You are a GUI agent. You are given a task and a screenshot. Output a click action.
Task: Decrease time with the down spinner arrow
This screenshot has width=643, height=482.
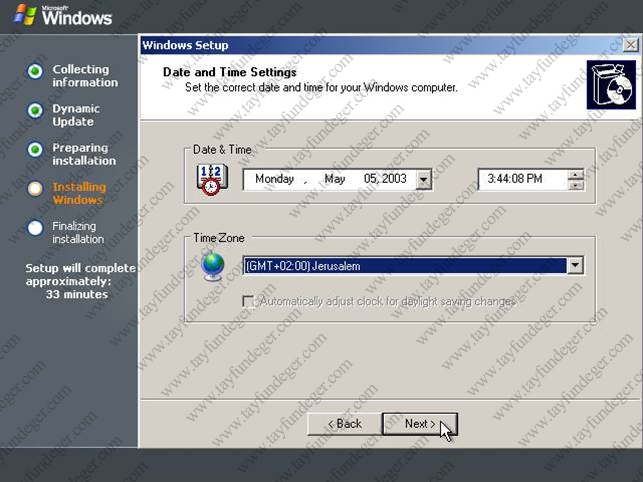tap(576, 185)
